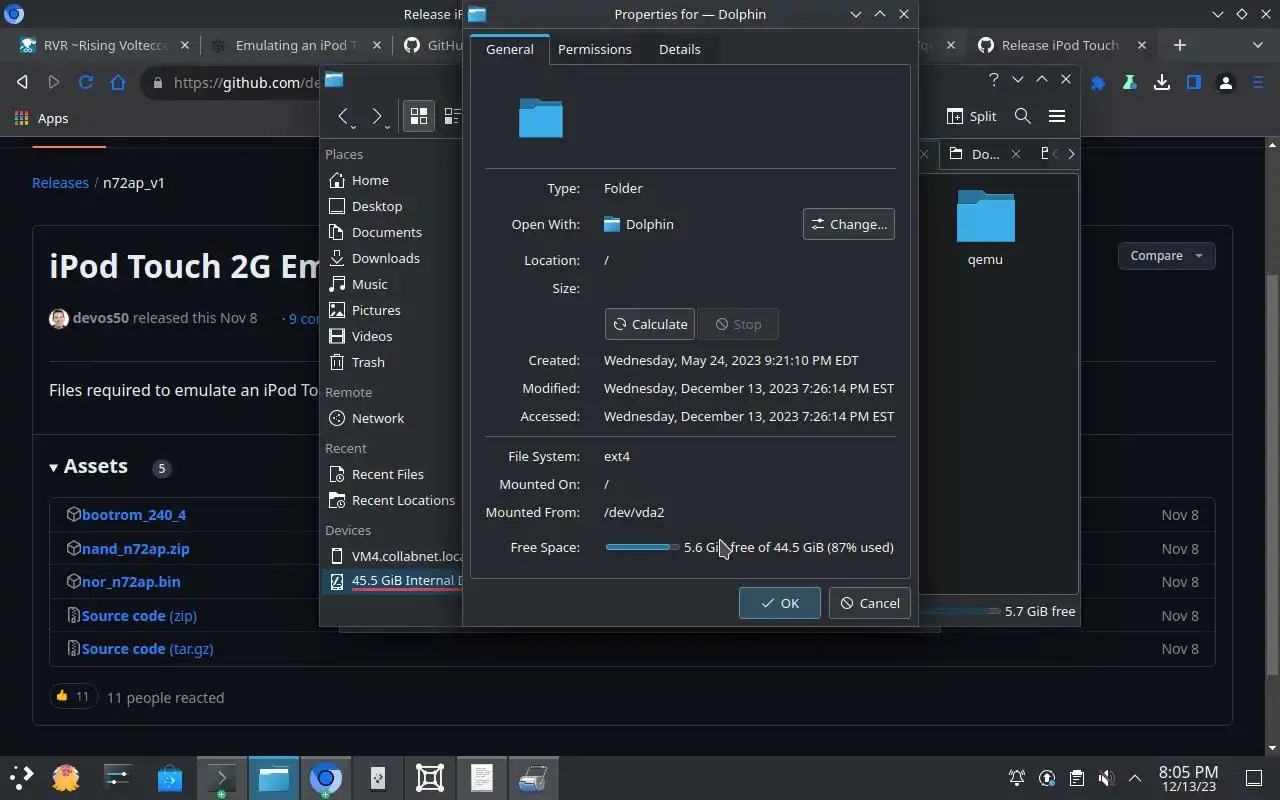Confirm the Properties dialog with OK
1280x800 pixels.
click(x=779, y=603)
